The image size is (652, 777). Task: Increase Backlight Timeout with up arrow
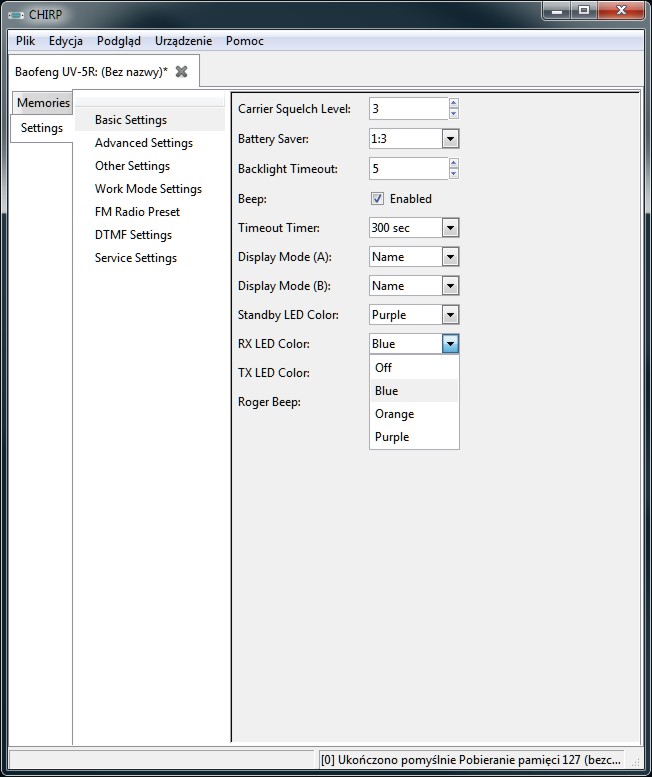[453, 163]
